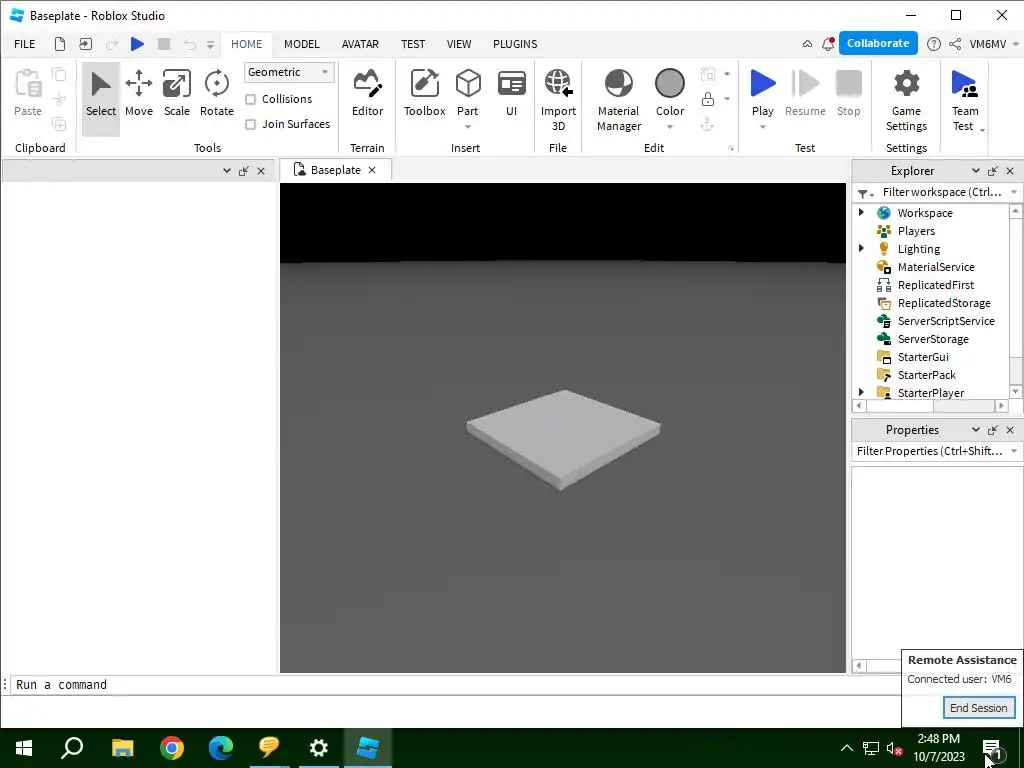Choose the Rotate tool
1024x768 pixels.
point(217,93)
